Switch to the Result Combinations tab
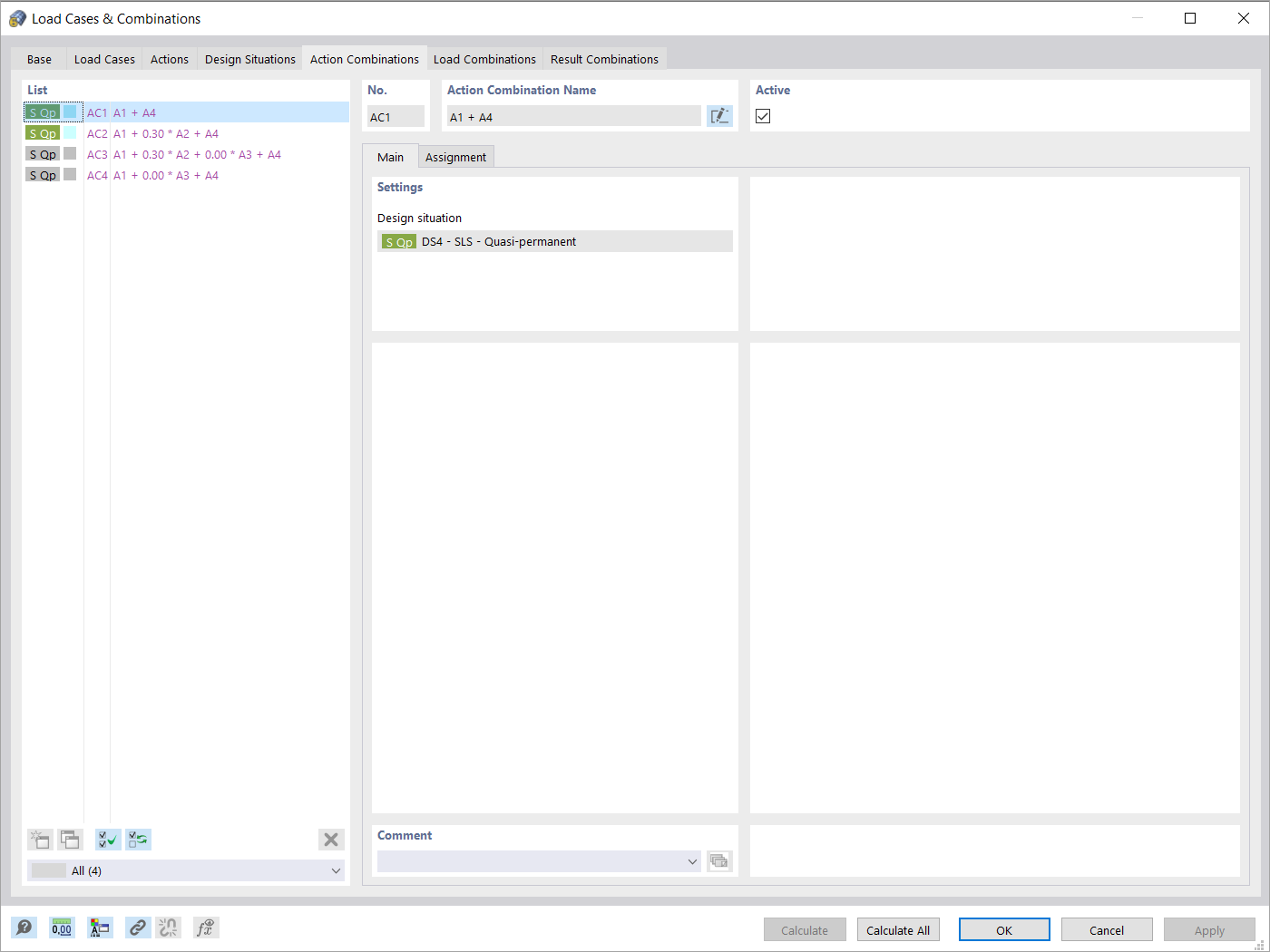The width and height of the screenshot is (1270, 952). 604,59
